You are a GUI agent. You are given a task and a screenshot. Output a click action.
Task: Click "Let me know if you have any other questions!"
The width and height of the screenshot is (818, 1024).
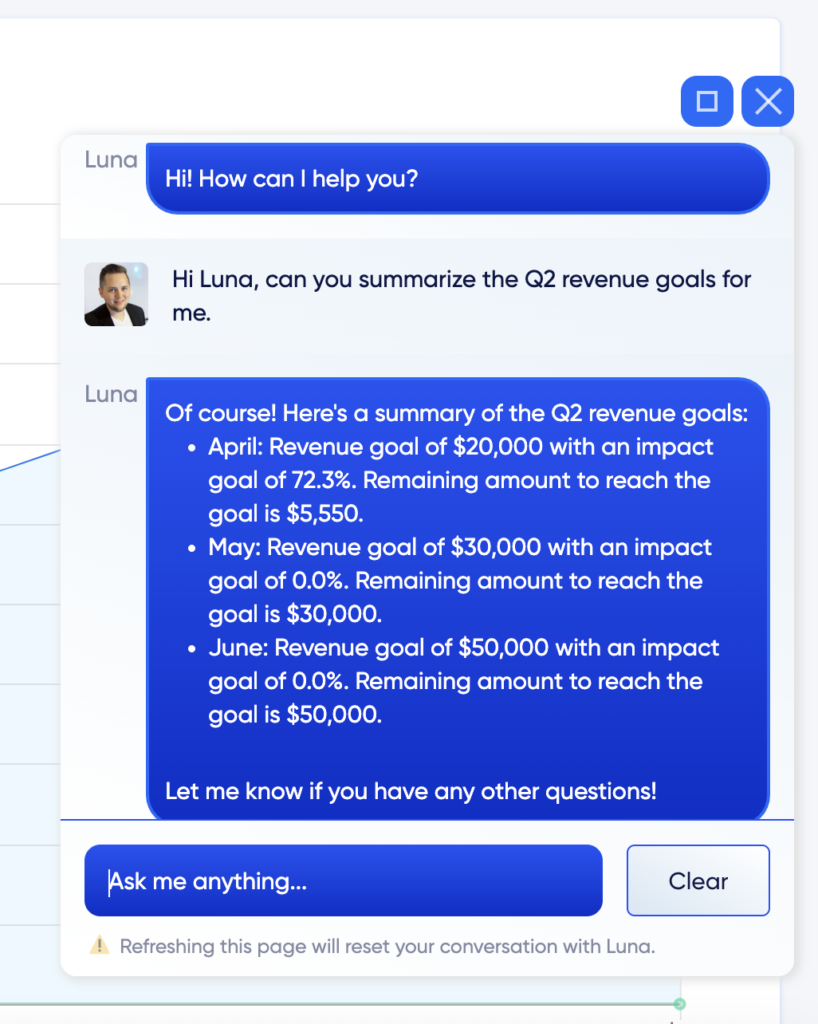click(411, 791)
